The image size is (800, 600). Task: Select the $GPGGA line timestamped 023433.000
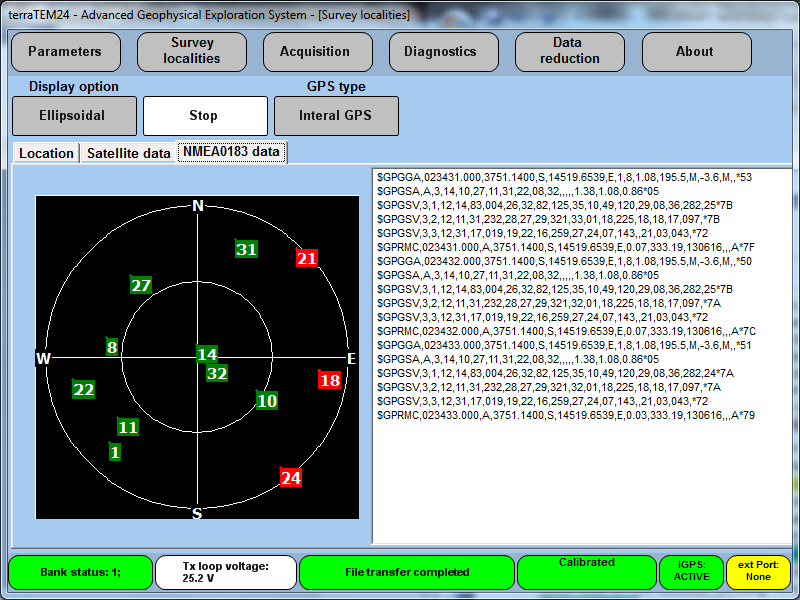[x=564, y=345]
